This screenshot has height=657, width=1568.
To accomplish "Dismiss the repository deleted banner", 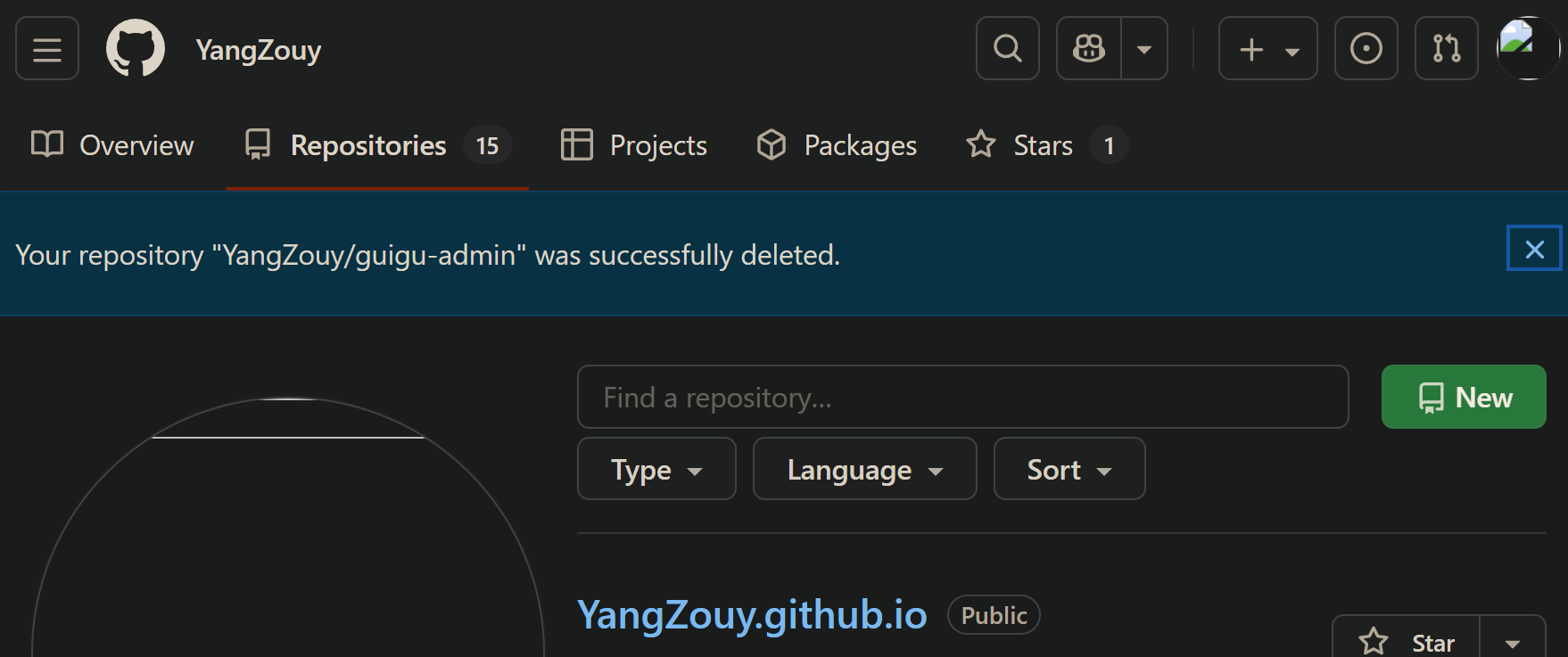I will pyautogui.click(x=1534, y=249).
